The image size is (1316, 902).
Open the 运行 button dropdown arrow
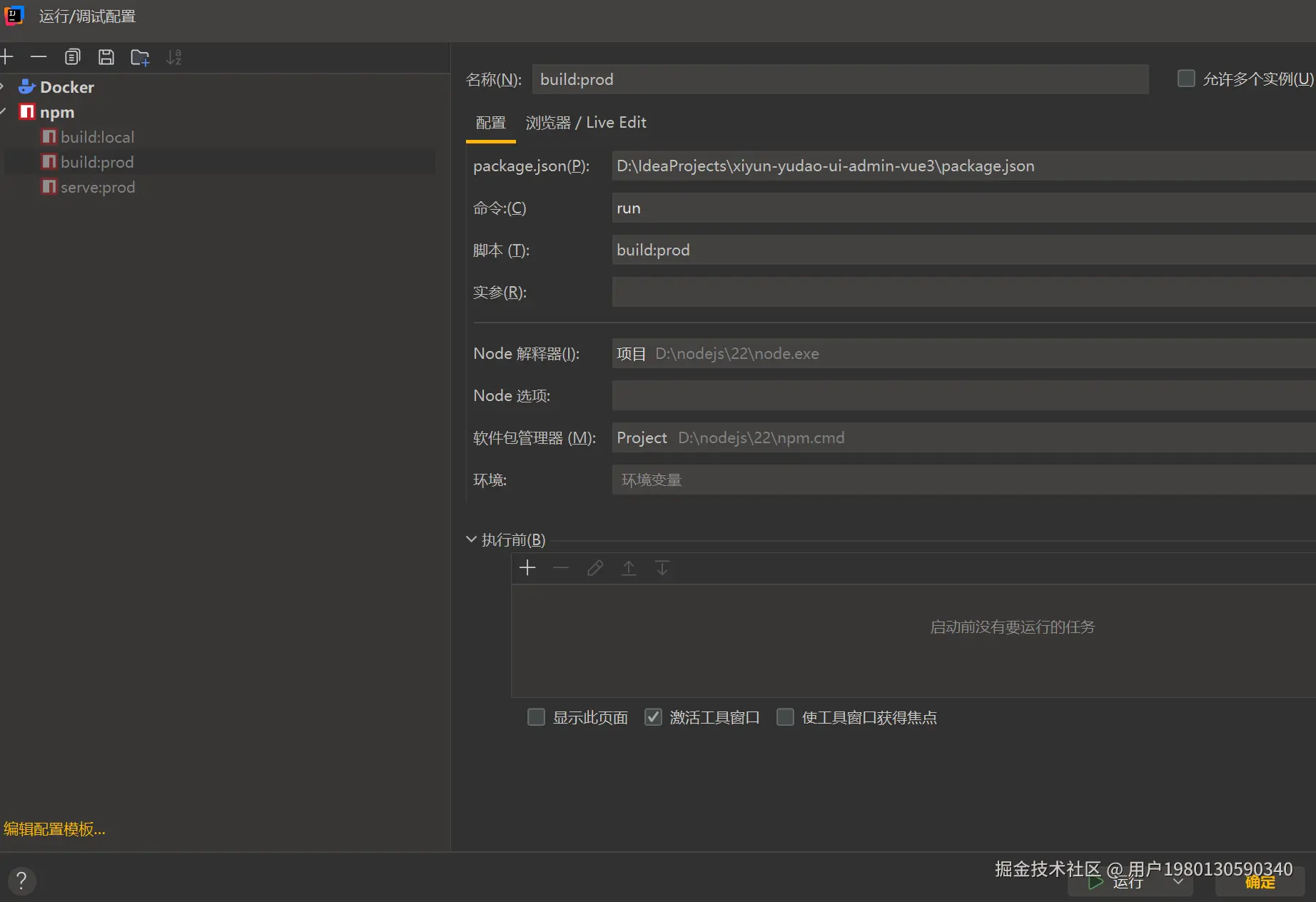pos(1178,882)
